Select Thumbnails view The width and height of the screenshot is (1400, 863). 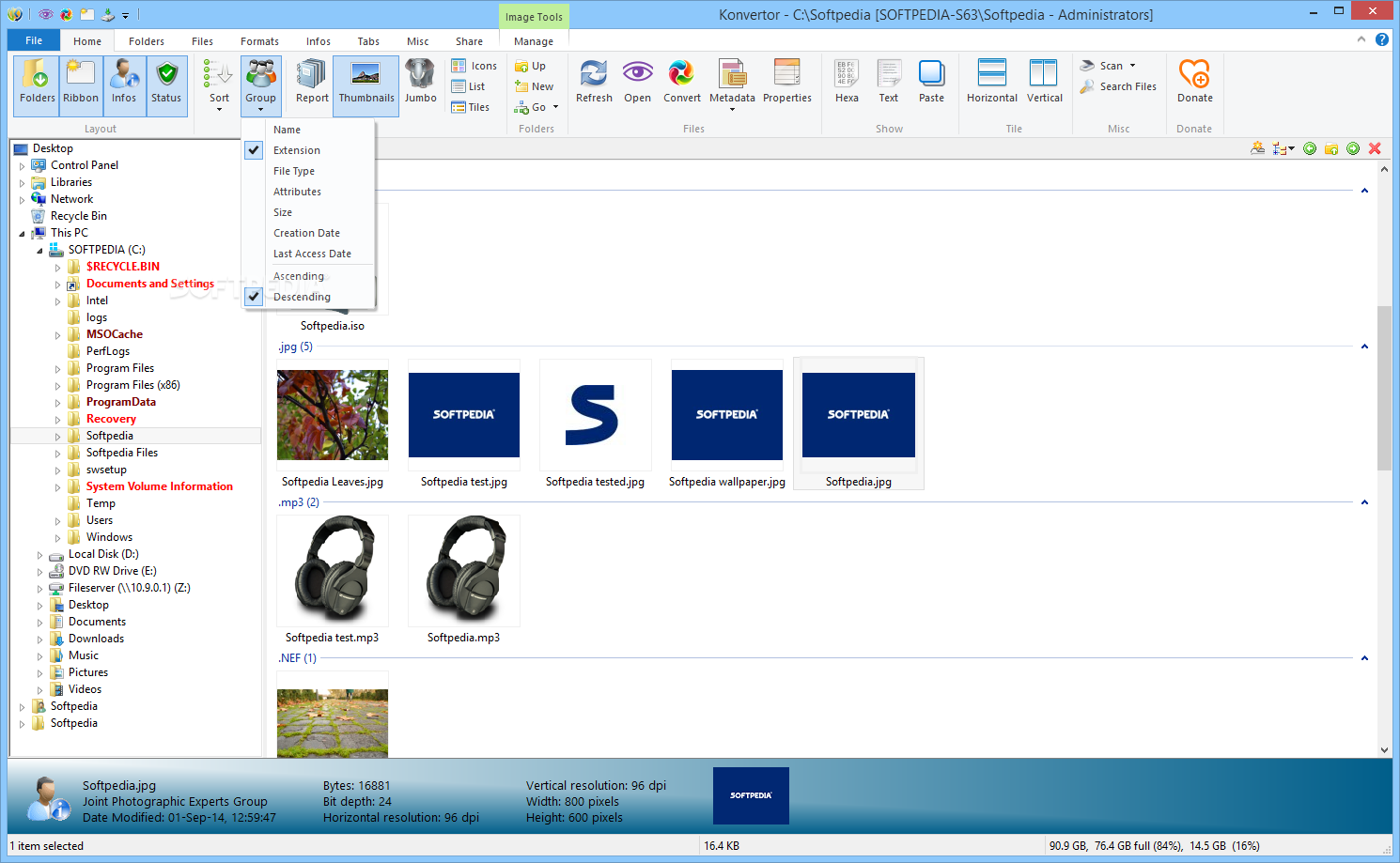coord(366,85)
